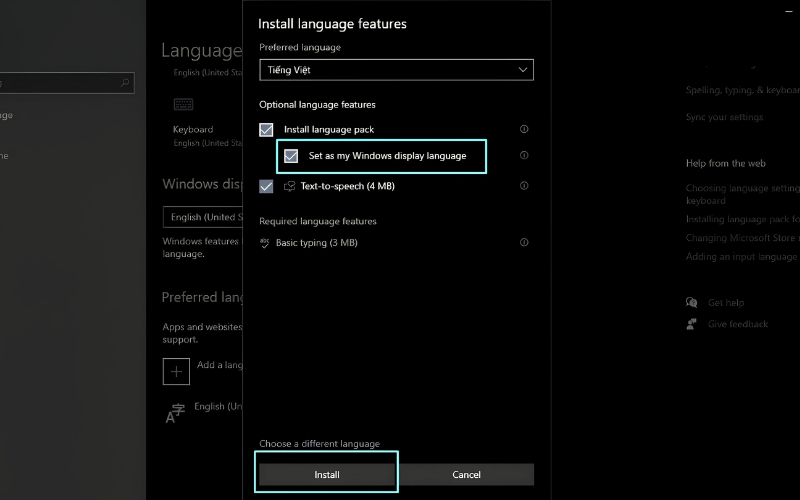This screenshot has width=800, height=500.
Task: Open Choosing language settings help link
Action: click(x=743, y=194)
